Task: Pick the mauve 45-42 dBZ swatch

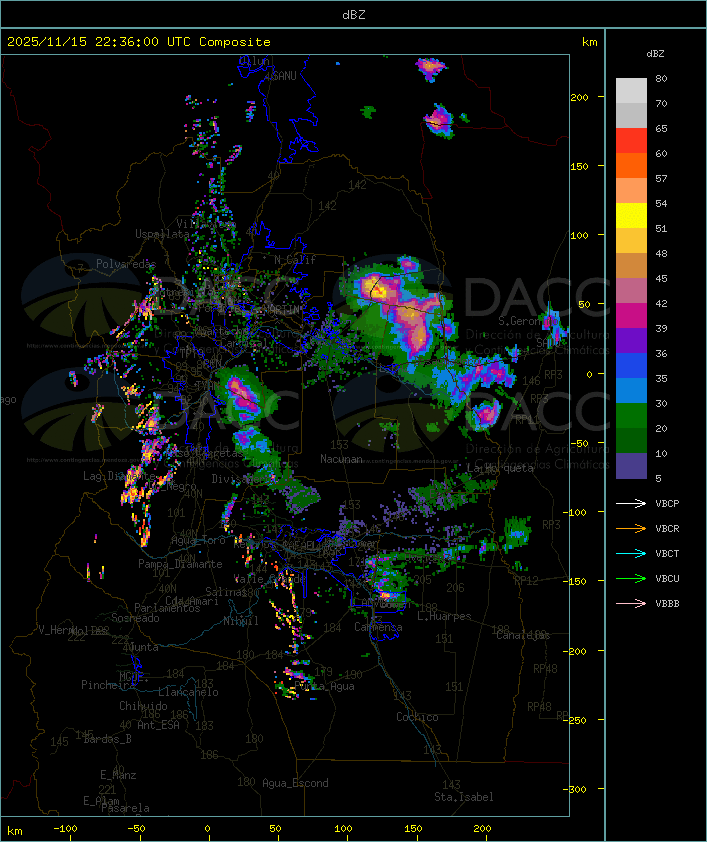Action: (631, 291)
